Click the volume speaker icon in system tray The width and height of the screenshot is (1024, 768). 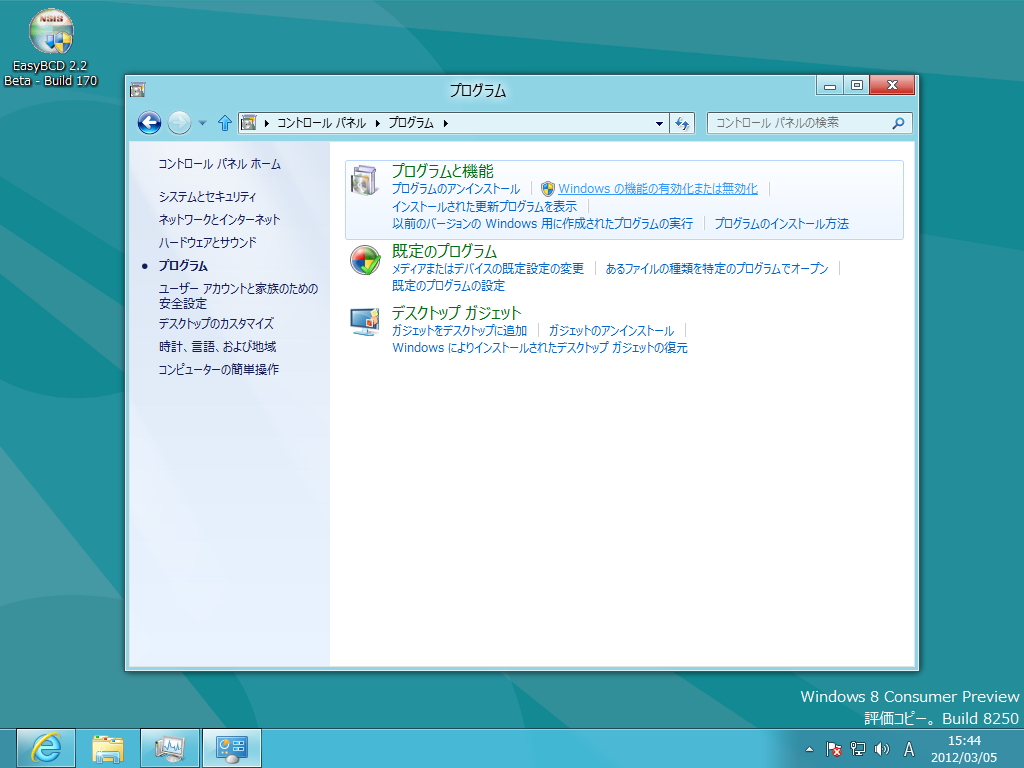click(x=882, y=747)
